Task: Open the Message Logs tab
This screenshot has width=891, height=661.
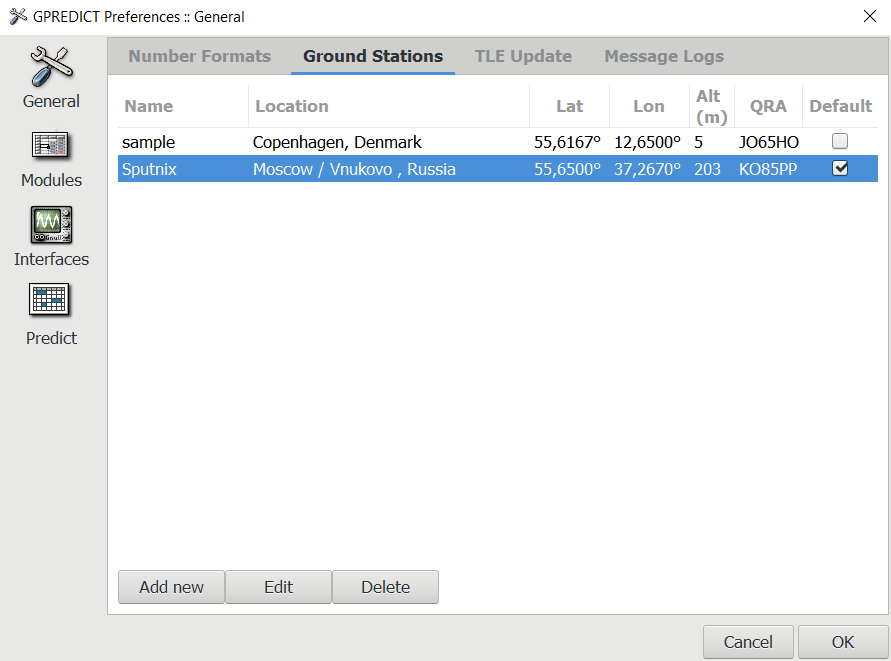Action: point(664,56)
